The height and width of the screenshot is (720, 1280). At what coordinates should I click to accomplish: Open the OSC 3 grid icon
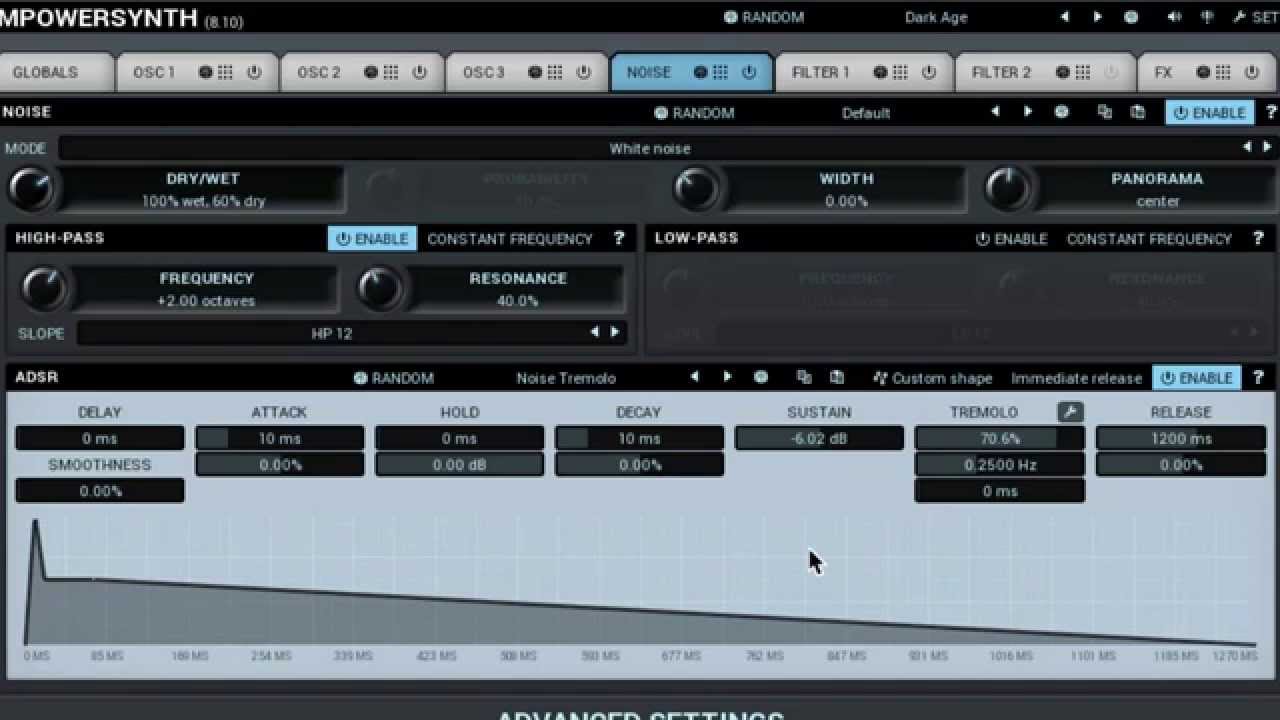[x=555, y=72]
